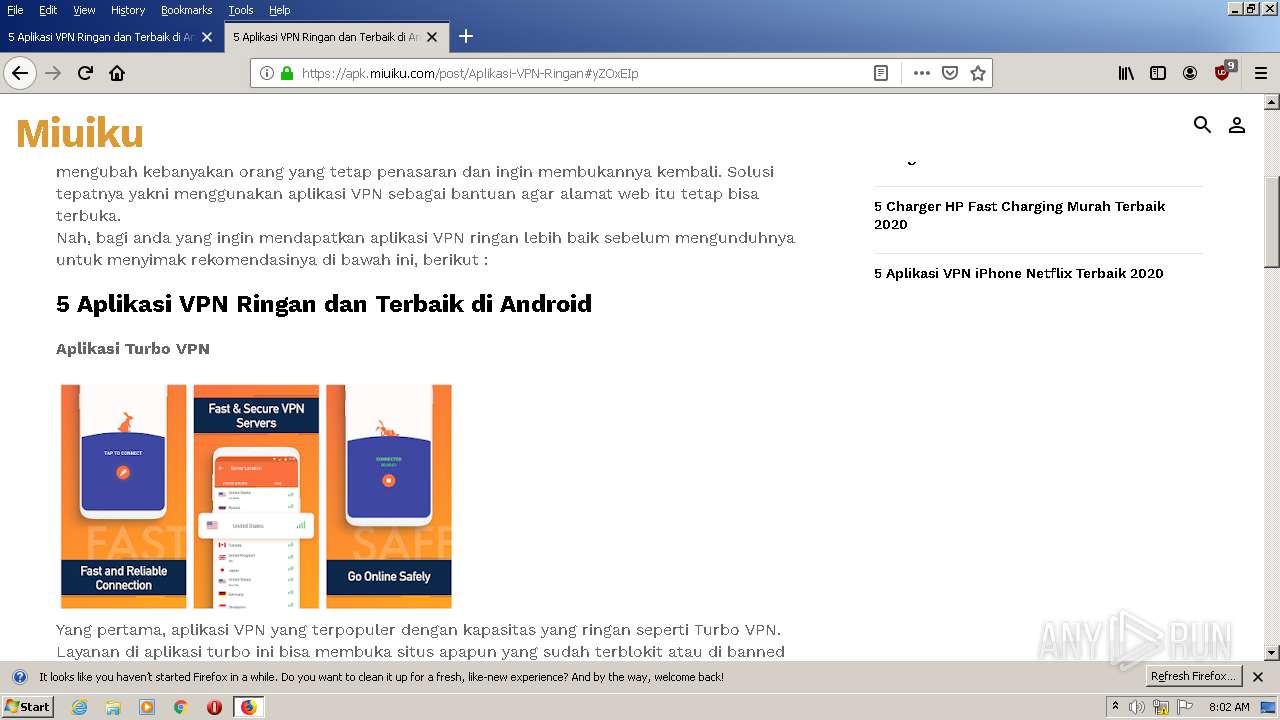Dismiss the Refresh Firefox notification bar
The width and height of the screenshot is (1280, 720).
(x=1258, y=677)
